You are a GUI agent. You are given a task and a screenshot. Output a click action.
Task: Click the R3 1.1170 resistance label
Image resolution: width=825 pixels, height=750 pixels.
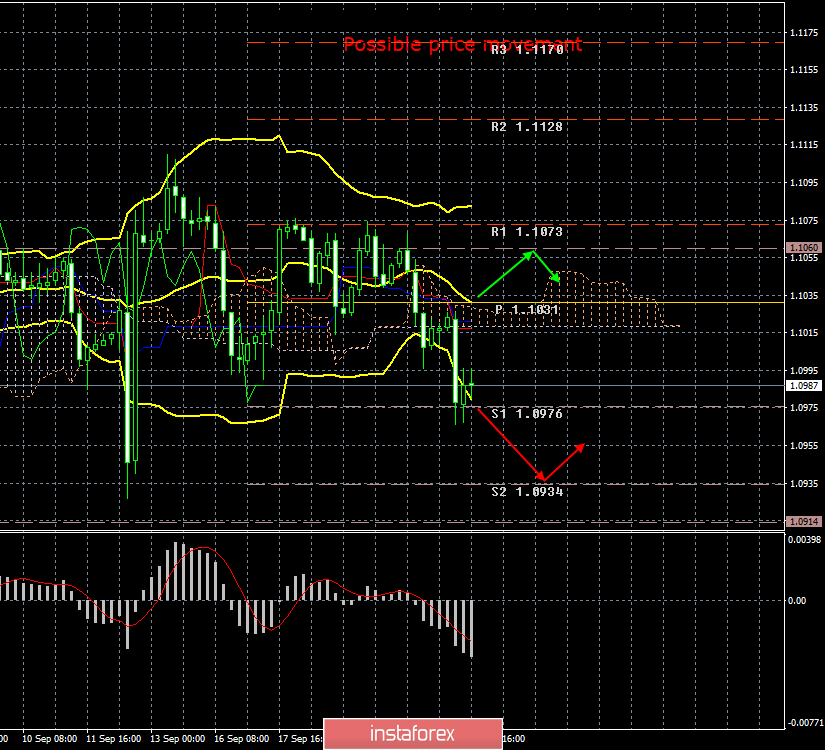click(x=527, y=50)
